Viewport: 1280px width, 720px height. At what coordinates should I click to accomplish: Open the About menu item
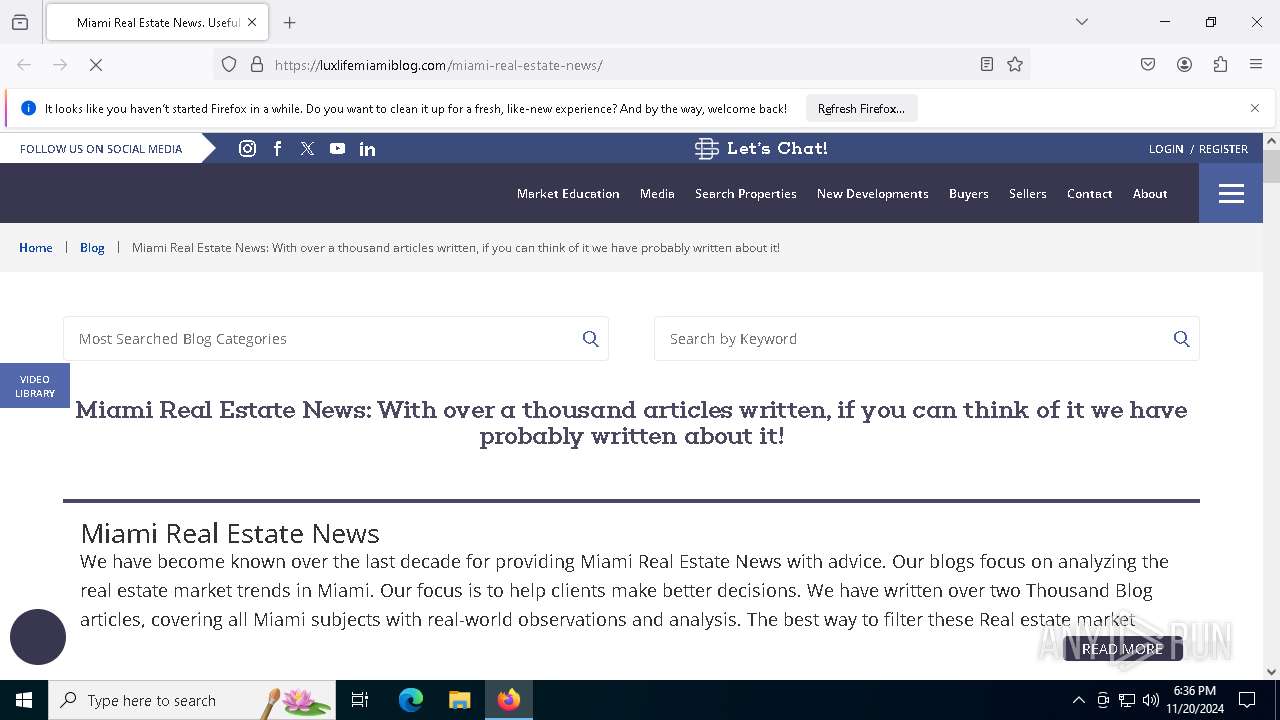click(1150, 194)
